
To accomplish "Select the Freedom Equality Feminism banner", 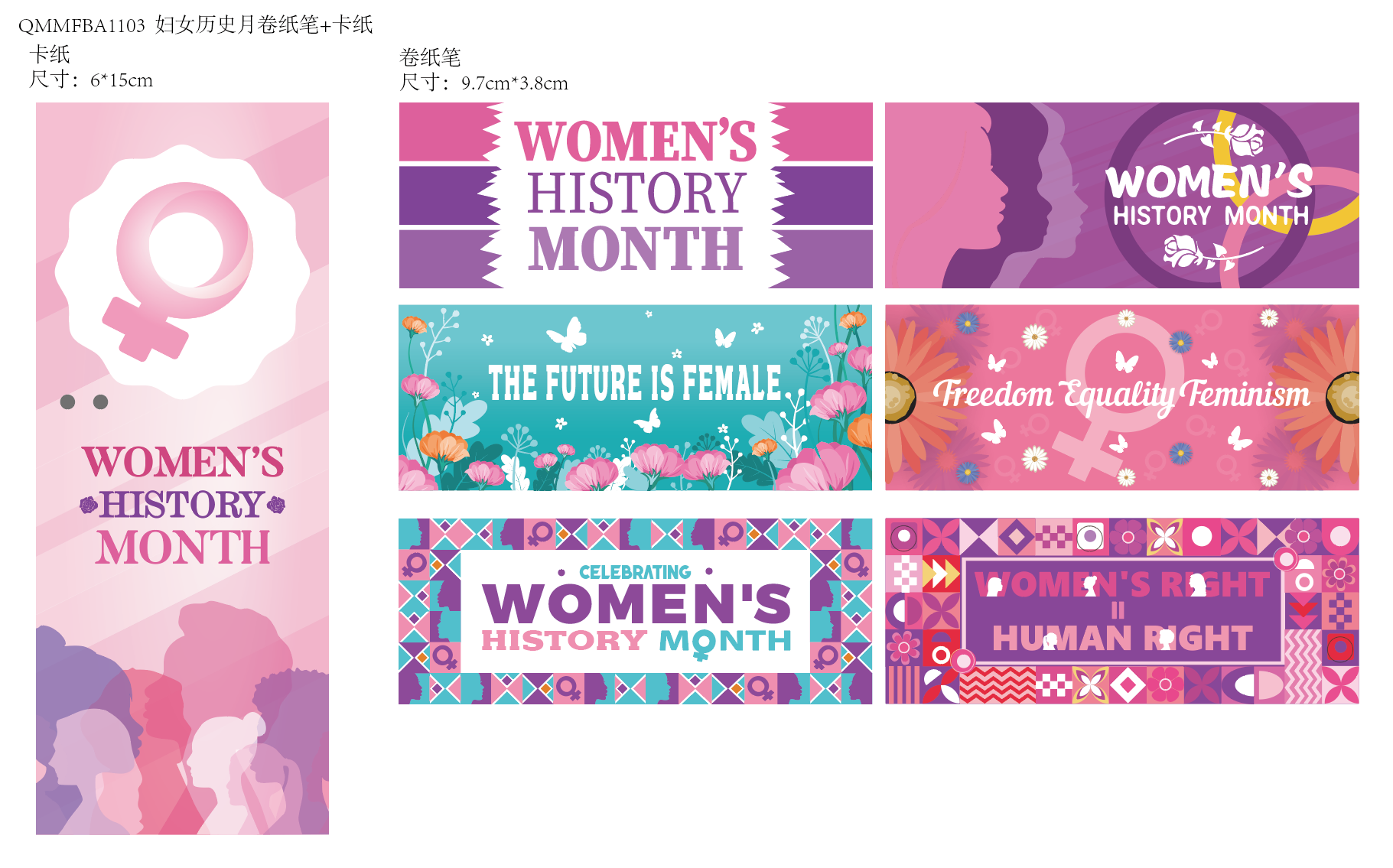I will (1122, 398).
